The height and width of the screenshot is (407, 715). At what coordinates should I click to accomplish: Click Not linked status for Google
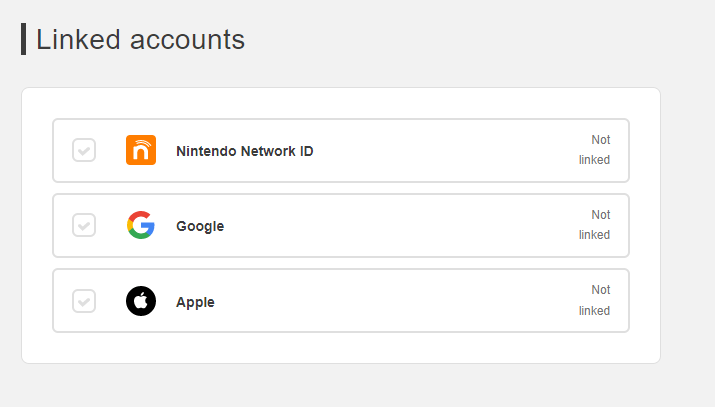pos(595,225)
